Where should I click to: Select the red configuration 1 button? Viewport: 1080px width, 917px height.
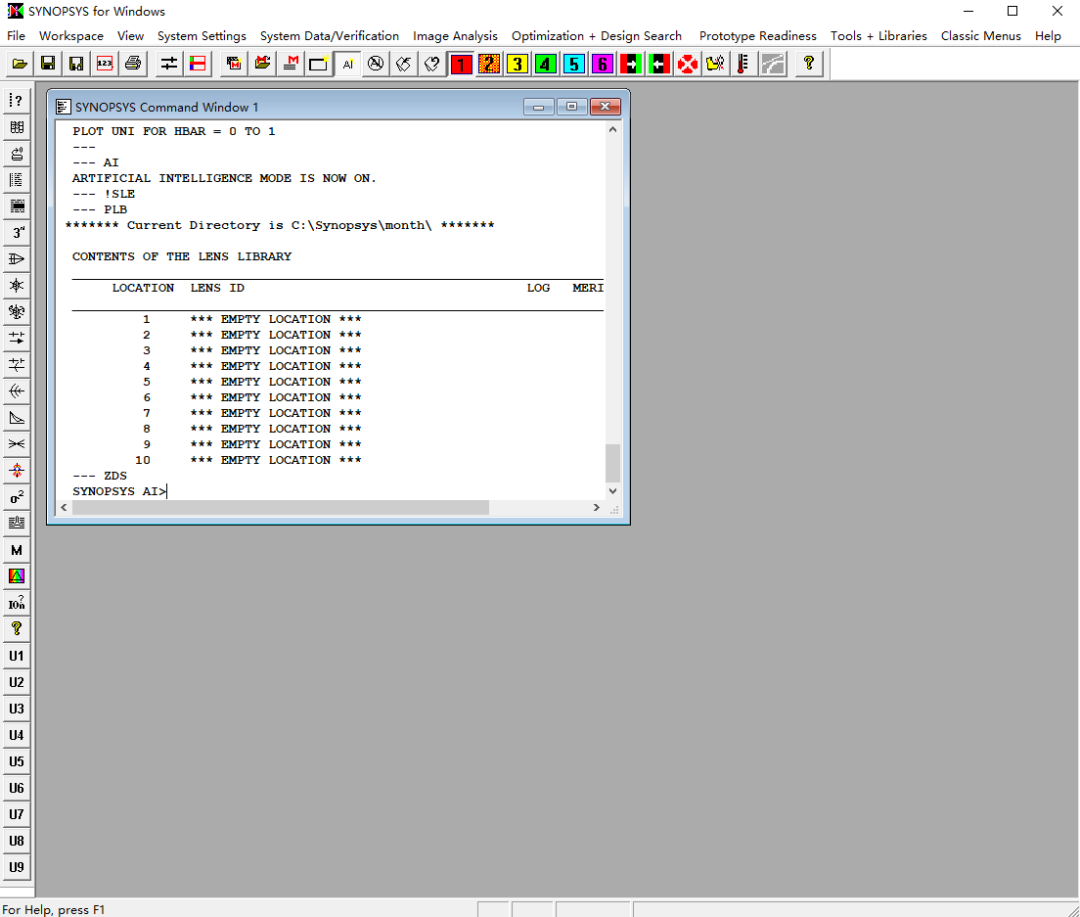[x=461, y=64]
